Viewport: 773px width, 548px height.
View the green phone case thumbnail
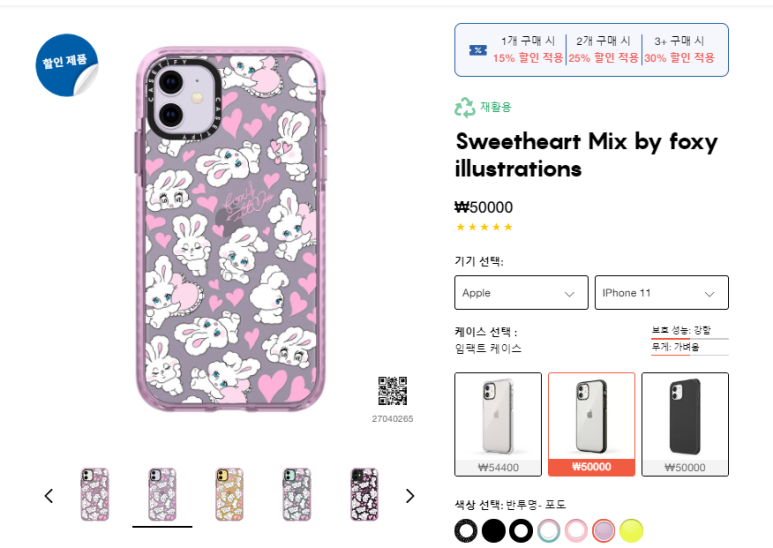[297, 493]
